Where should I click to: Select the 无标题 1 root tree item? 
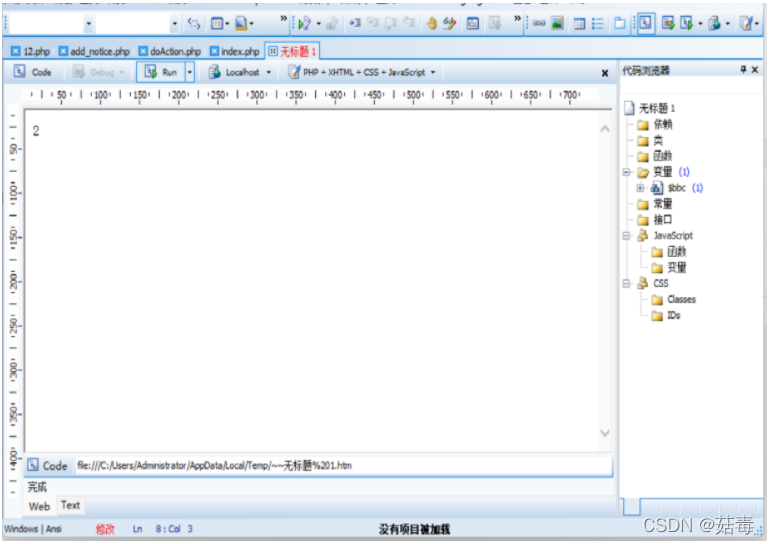pos(650,108)
